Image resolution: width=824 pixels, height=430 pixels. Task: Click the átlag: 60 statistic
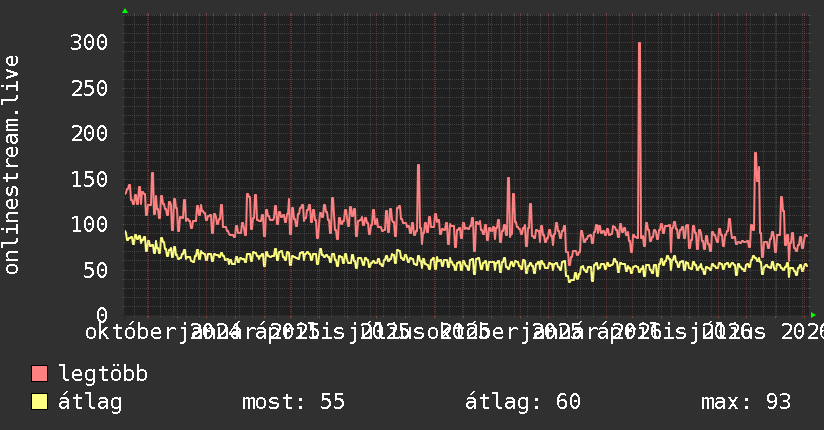click(x=523, y=402)
